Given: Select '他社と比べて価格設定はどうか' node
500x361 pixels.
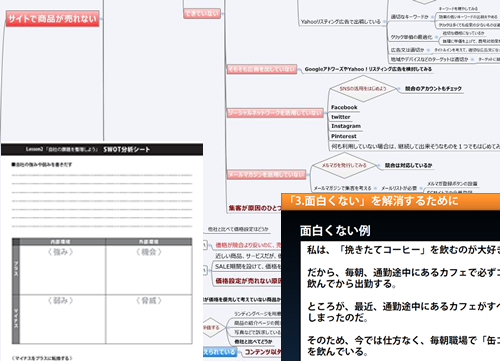Looking at the screenshot, I should [x=238, y=229].
